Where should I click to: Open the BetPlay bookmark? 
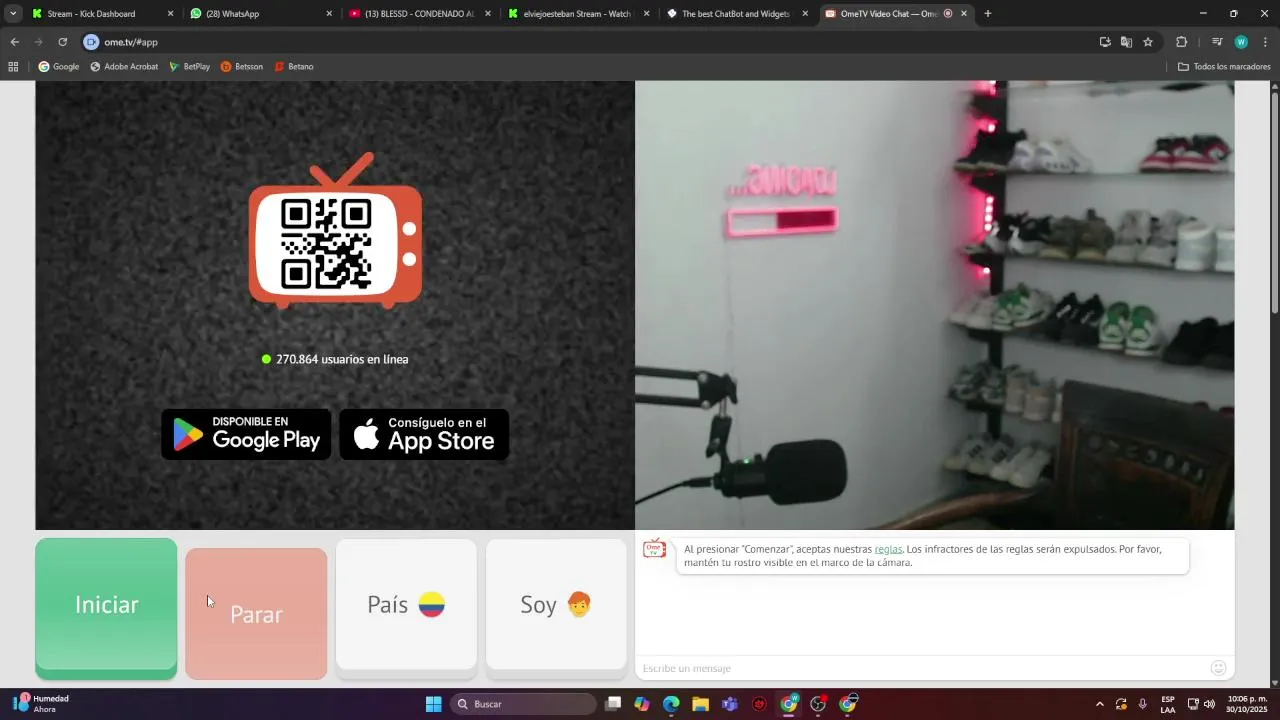189,67
